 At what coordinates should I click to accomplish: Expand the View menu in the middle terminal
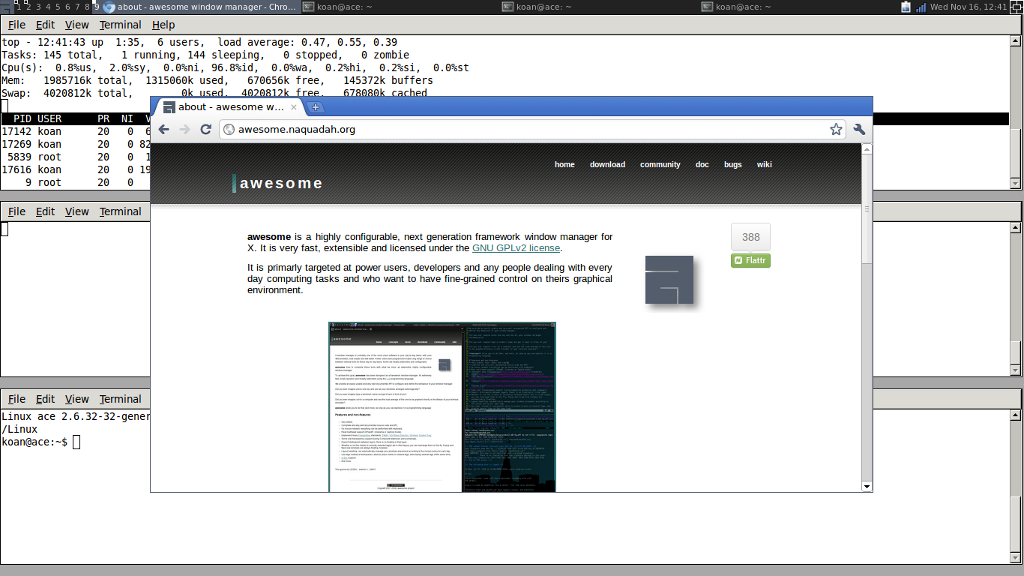point(77,212)
